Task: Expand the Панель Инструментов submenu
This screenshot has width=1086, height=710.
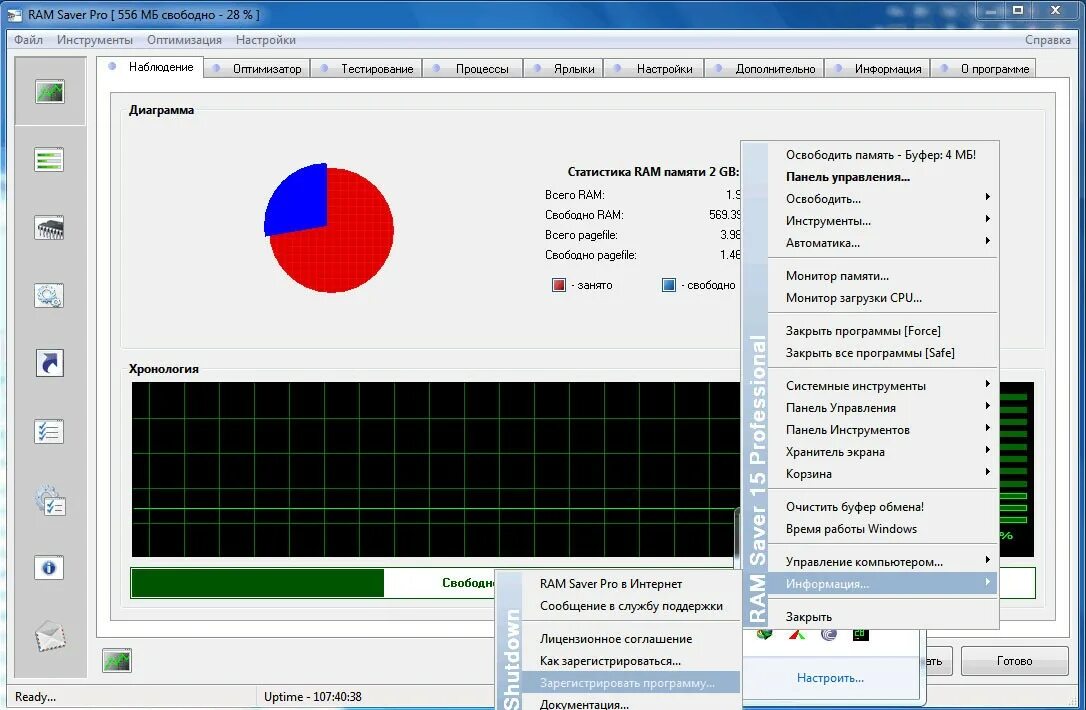Action: coord(881,430)
